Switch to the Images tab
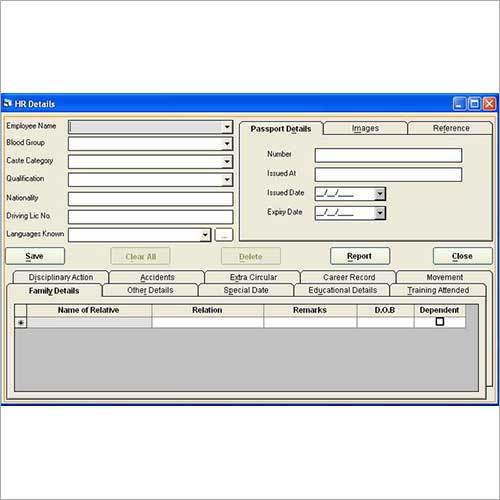Screen dimensions: 500x500 [365, 128]
